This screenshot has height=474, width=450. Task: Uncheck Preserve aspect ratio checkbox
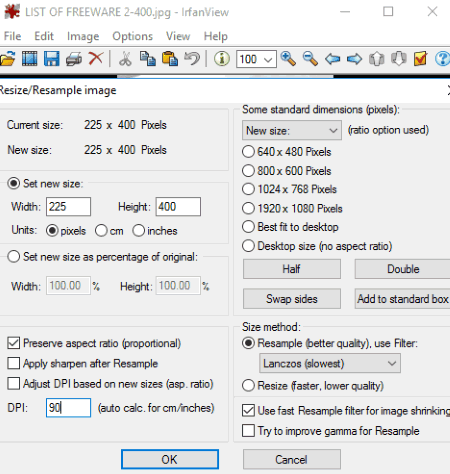[14, 343]
